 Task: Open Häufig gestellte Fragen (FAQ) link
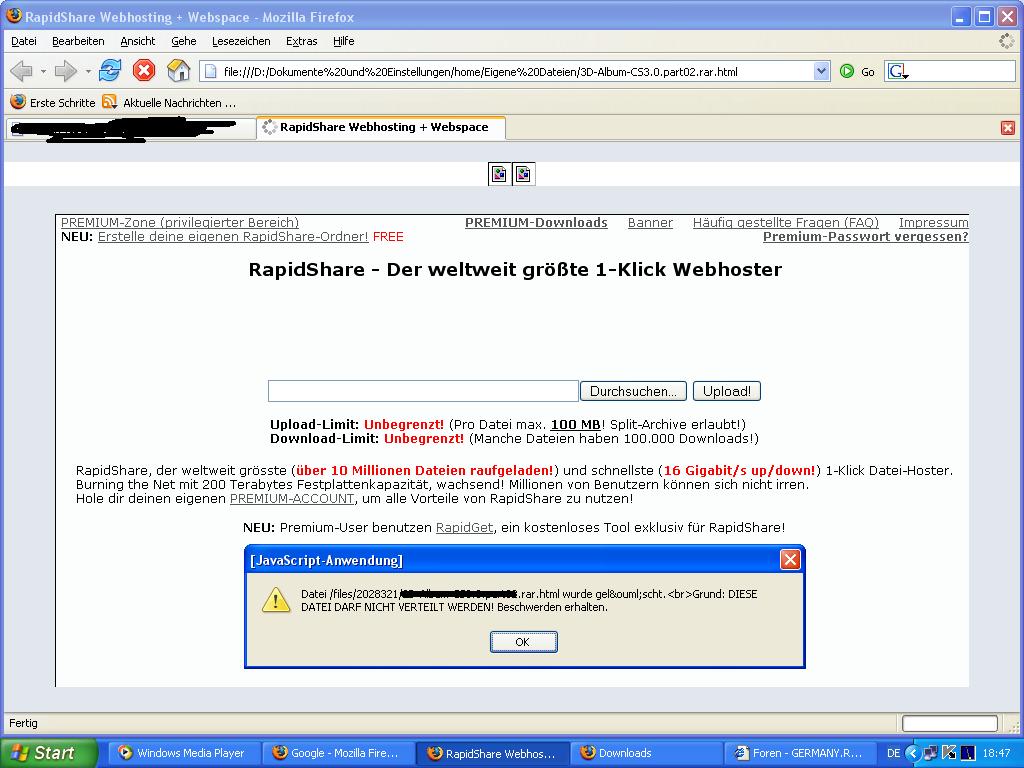coord(786,223)
